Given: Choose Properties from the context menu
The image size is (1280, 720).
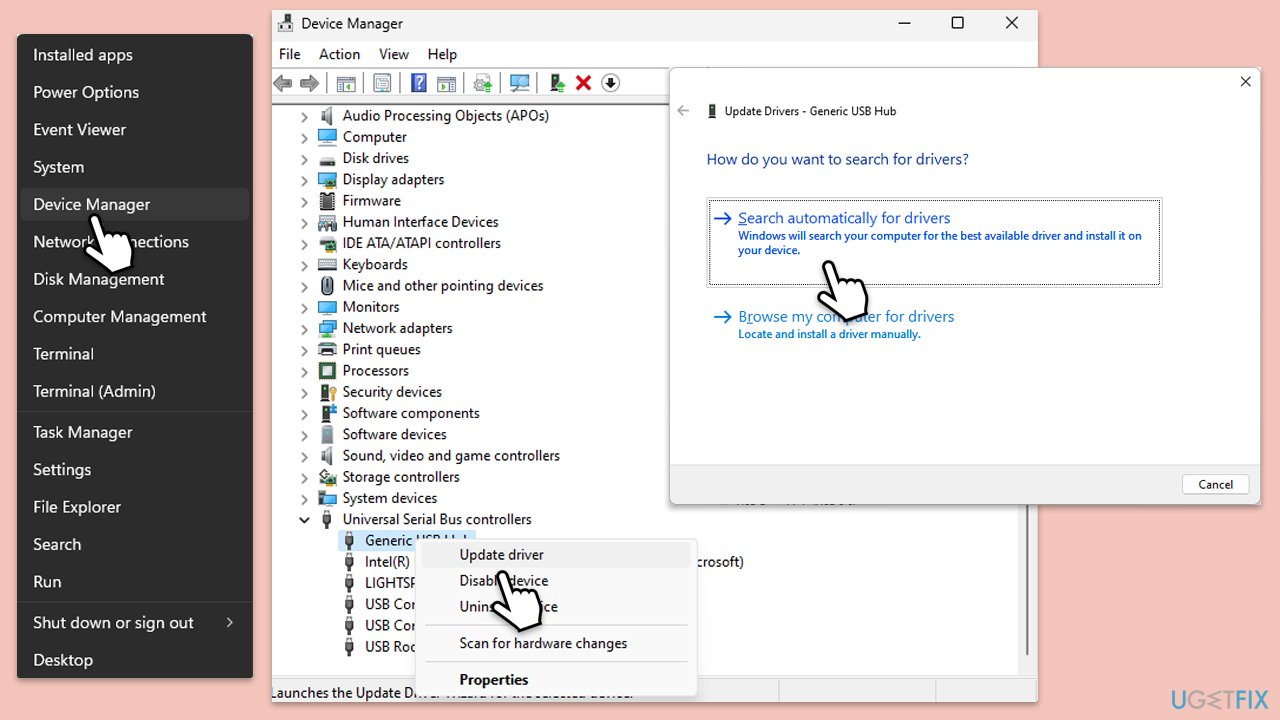Looking at the screenshot, I should pos(556,679).
